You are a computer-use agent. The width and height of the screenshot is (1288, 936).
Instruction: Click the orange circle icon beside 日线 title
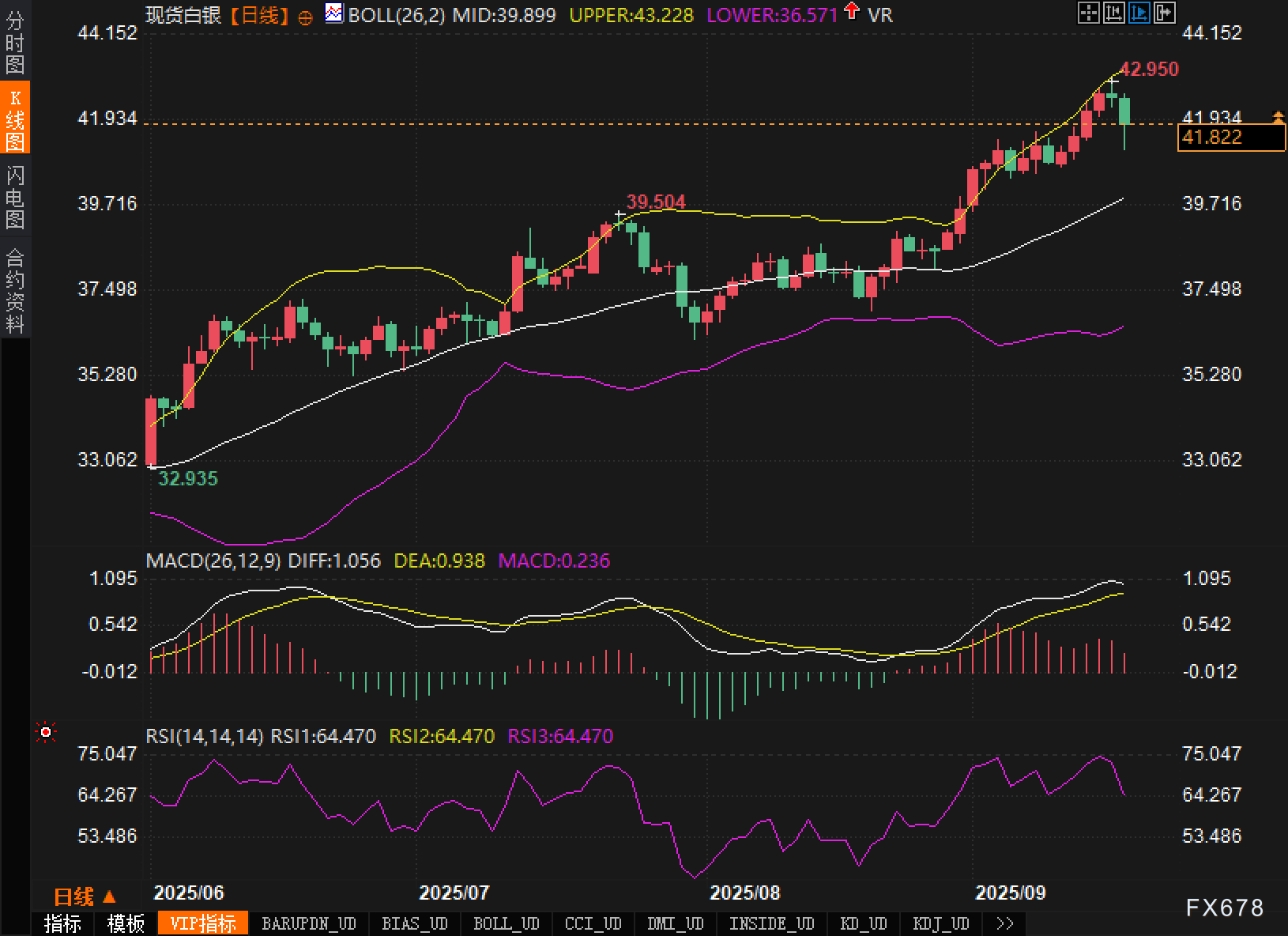click(x=306, y=17)
